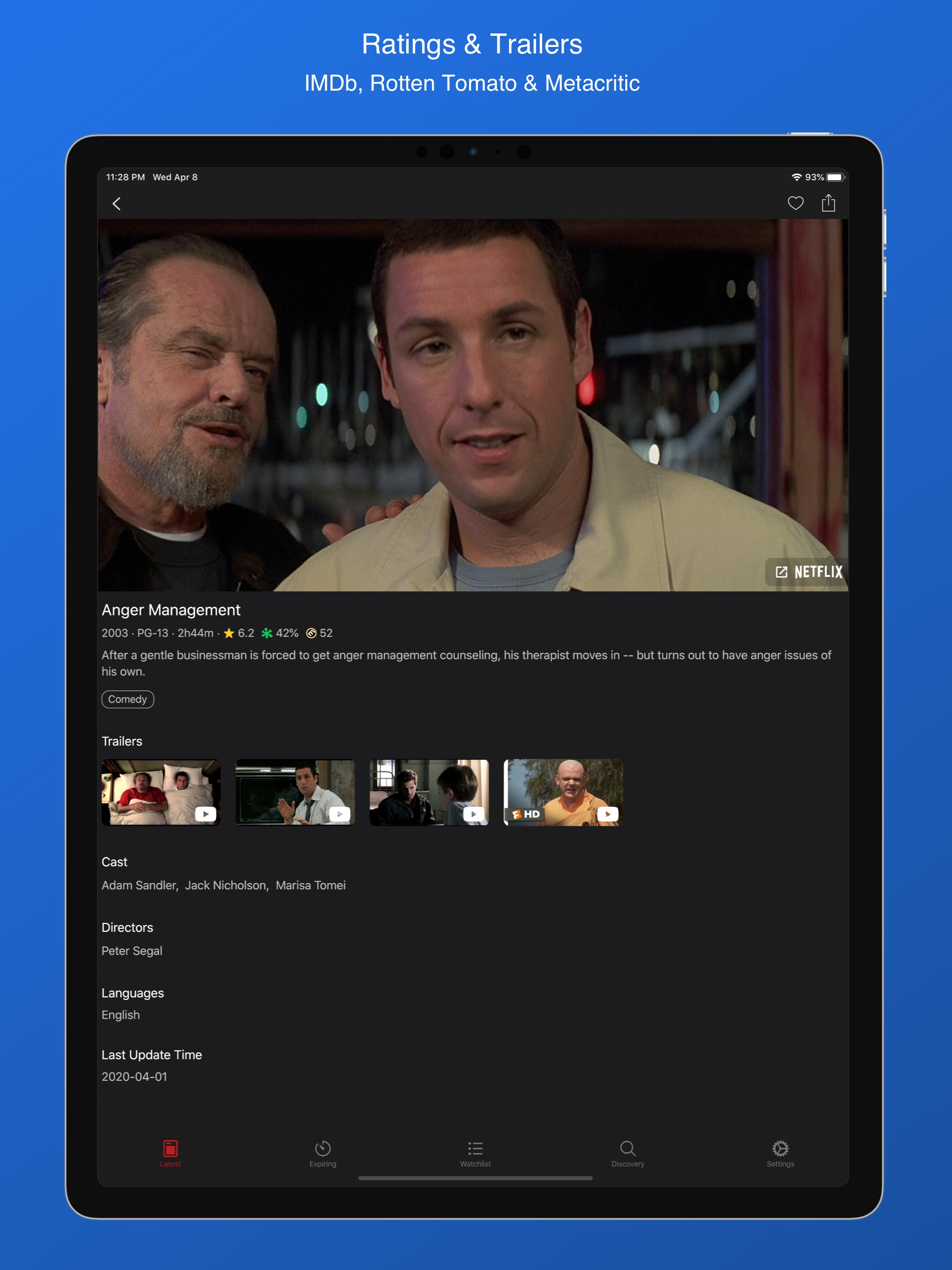Go to the Discovery search tab
This screenshot has width=952, height=1270.
tap(628, 1153)
